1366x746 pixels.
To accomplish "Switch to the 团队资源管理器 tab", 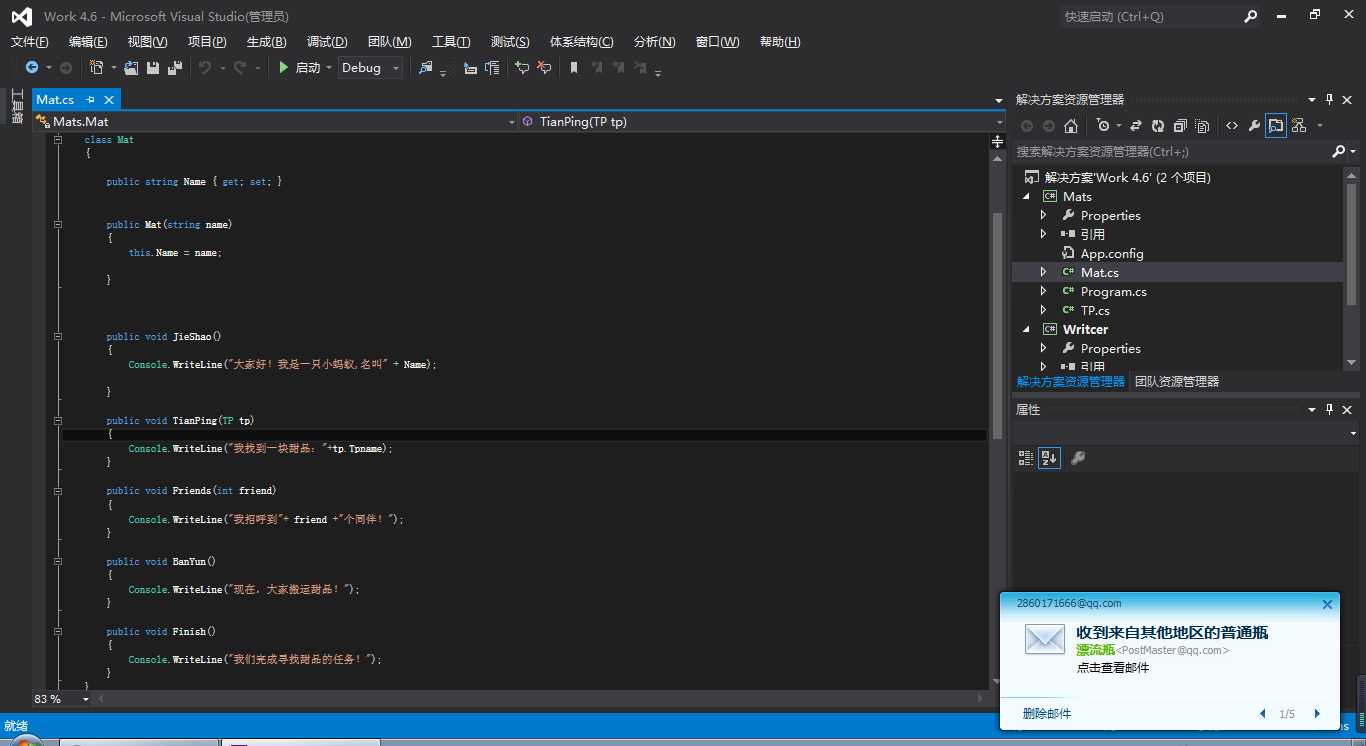I will (1177, 381).
